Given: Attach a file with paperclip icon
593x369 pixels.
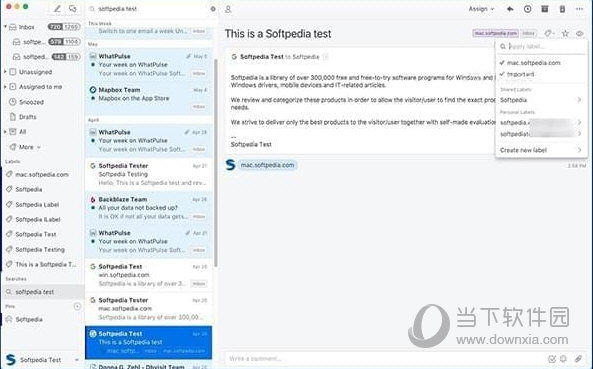Looking at the screenshot, I should pyautogui.click(x=578, y=359).
